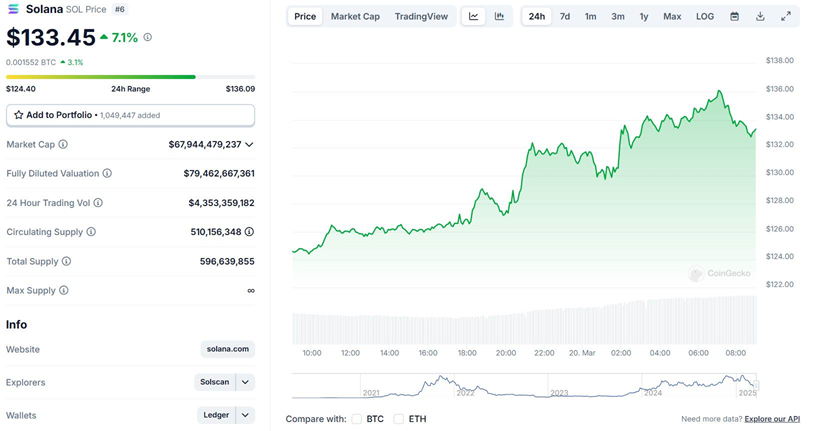Open the Solscan explorers dropdown arrow
This screenshot has height=431, width=813.
tap(246, 382)
